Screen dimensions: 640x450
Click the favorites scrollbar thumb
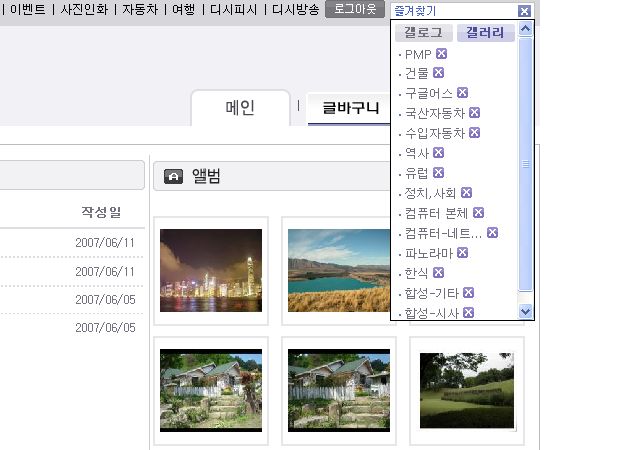(x=525, y=164)
